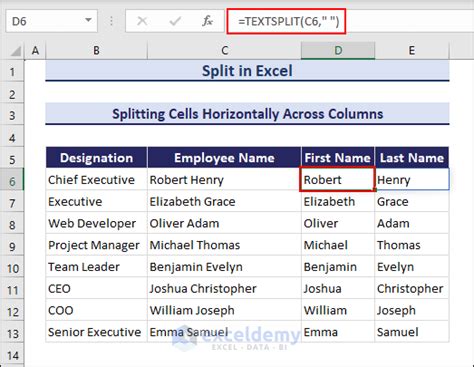Select the 'Executive' cell in row 7
Screen dimensions: 474x367
pyautogui.click(x=96, y=201)
